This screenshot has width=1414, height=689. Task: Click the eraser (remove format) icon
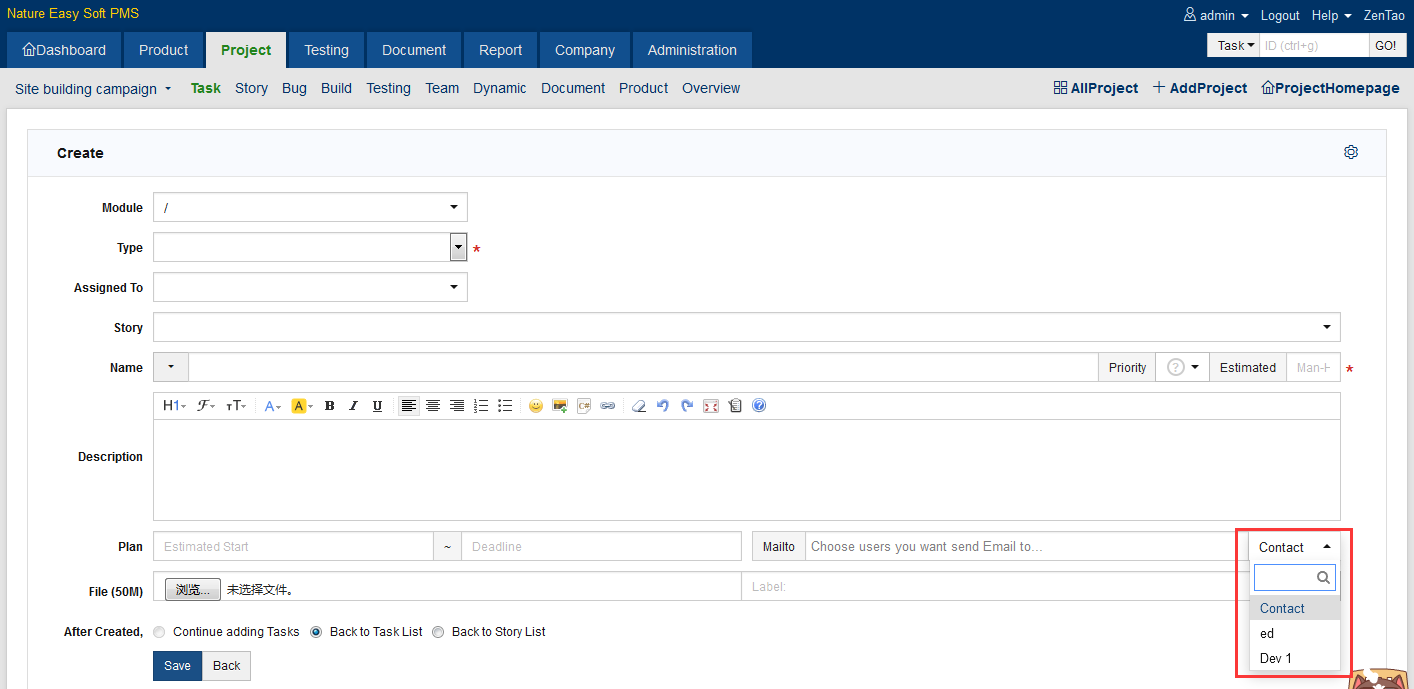pos(639,406)
